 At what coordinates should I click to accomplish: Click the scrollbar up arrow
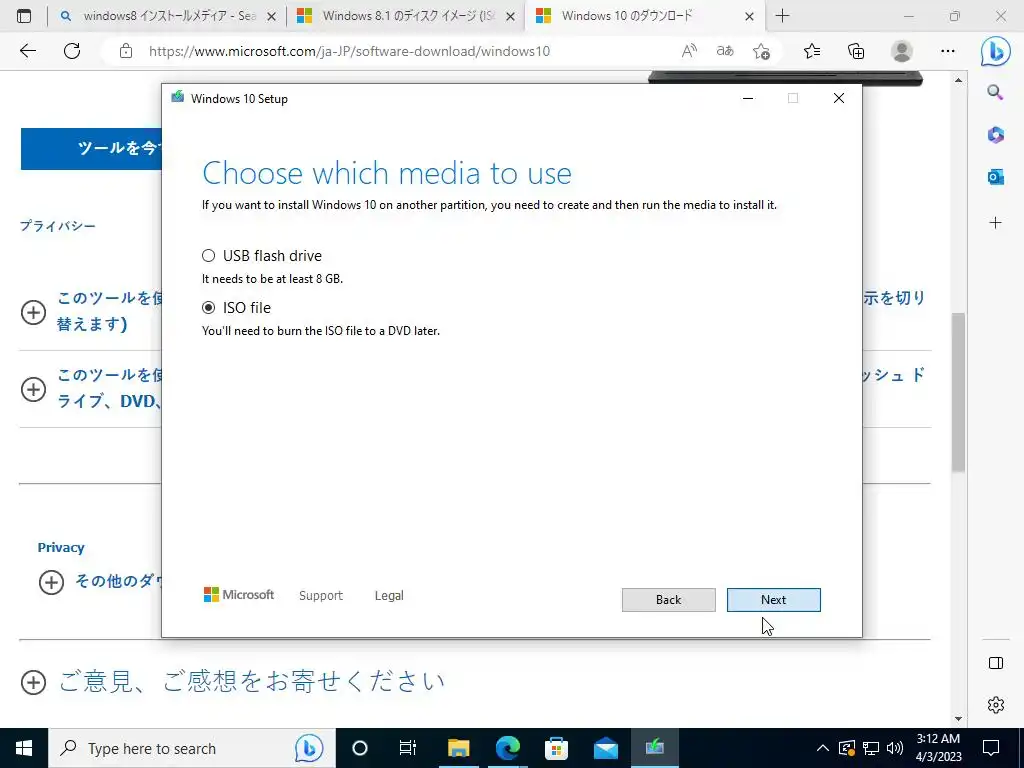958,80
